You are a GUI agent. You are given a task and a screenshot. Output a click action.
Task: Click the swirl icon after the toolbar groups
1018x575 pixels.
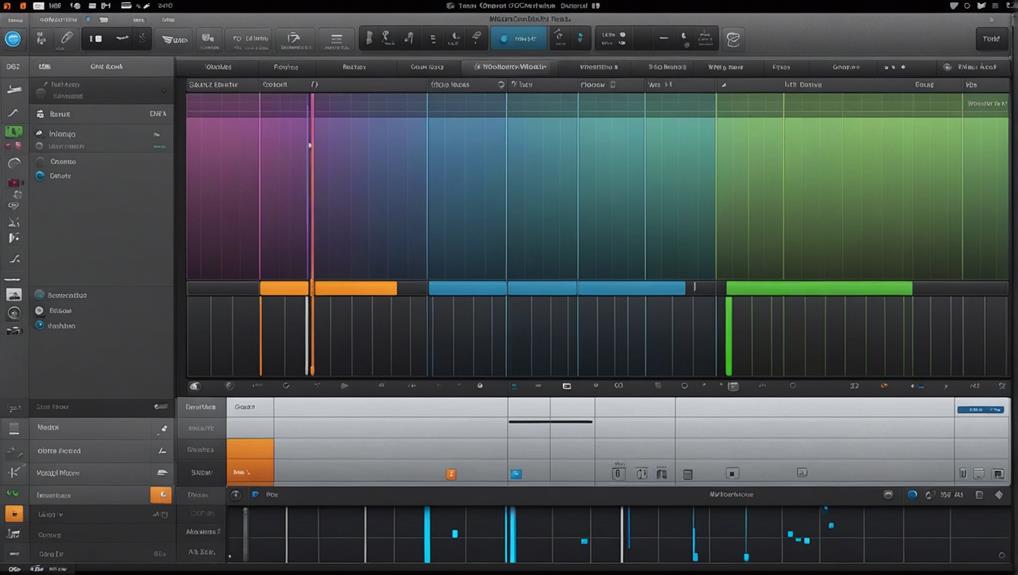point(733,40)
